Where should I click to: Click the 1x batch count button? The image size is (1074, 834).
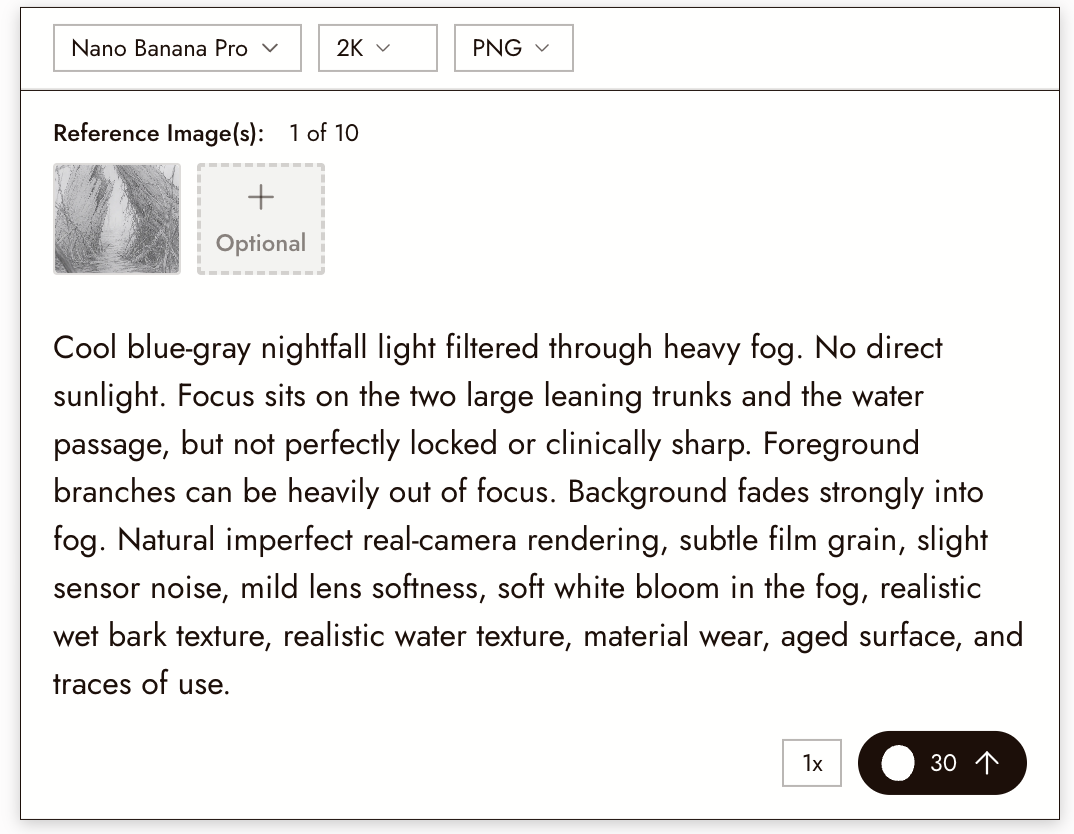click(x=812, y=763)
